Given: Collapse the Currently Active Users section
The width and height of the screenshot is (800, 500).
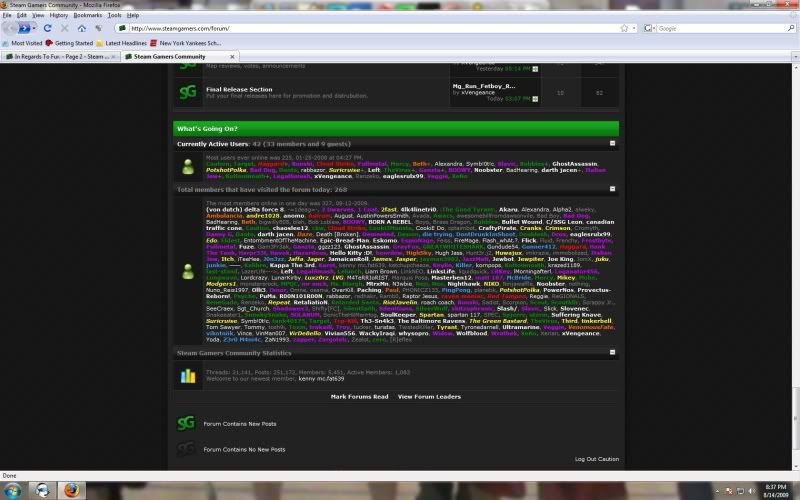Looking at the screenshot, I should (x=612, y=144).
